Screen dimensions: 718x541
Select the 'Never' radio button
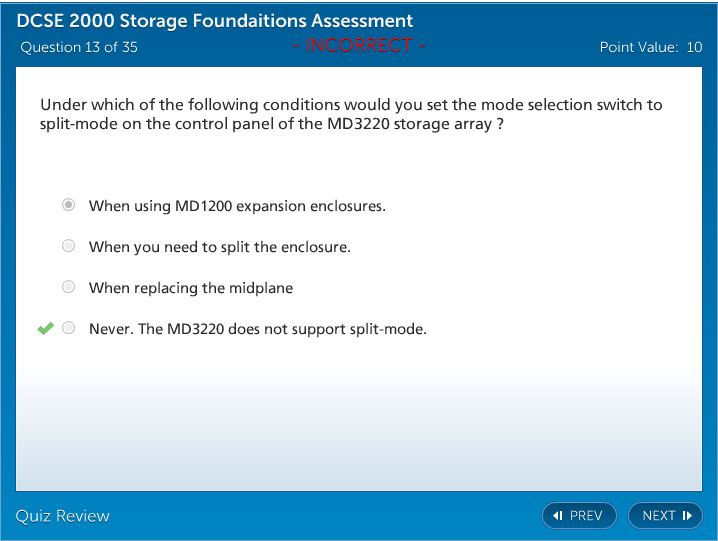(68, 328)
